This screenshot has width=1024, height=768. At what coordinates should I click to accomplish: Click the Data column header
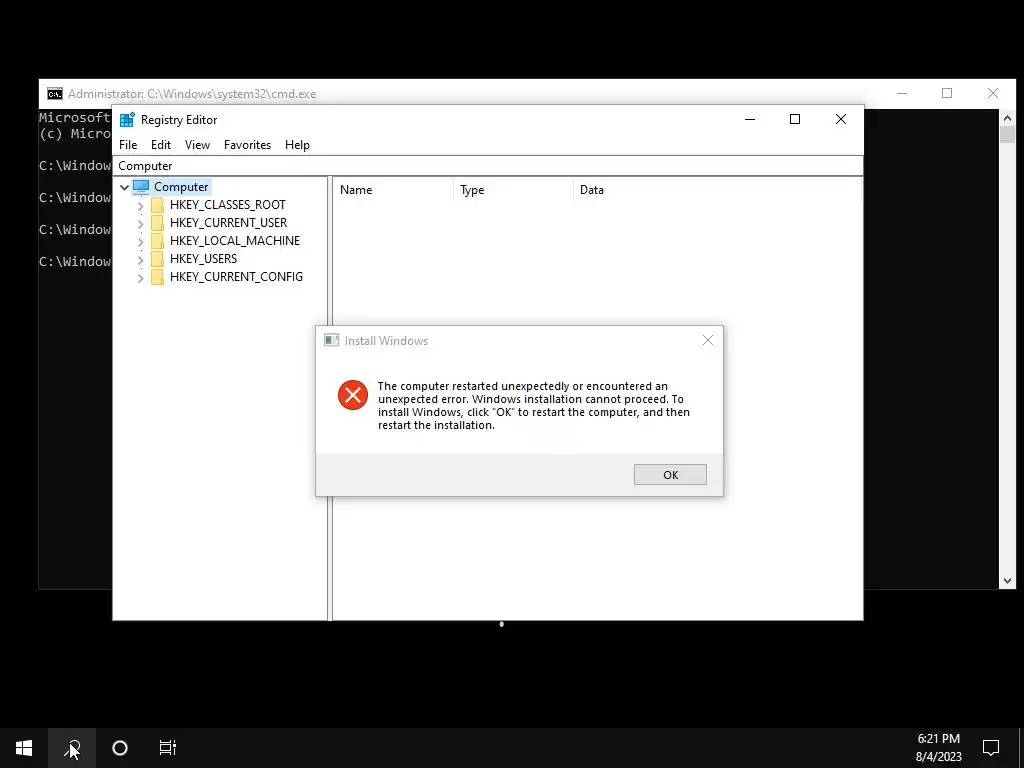point(717,190)
